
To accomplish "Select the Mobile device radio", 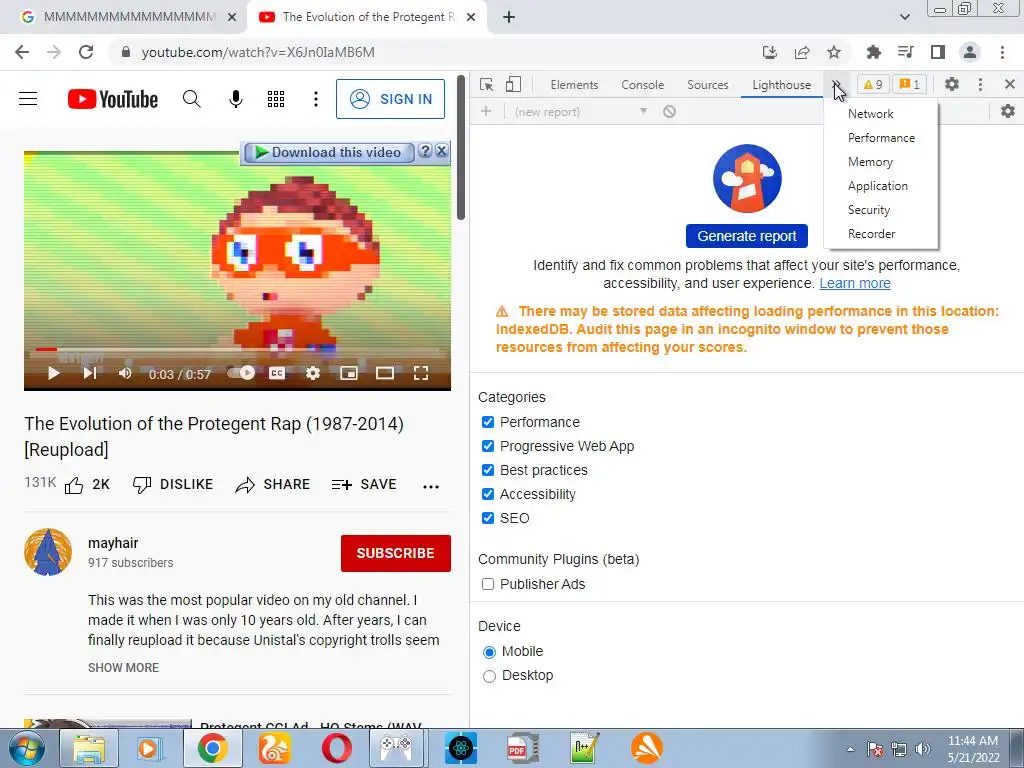I will tap(489, 652).
